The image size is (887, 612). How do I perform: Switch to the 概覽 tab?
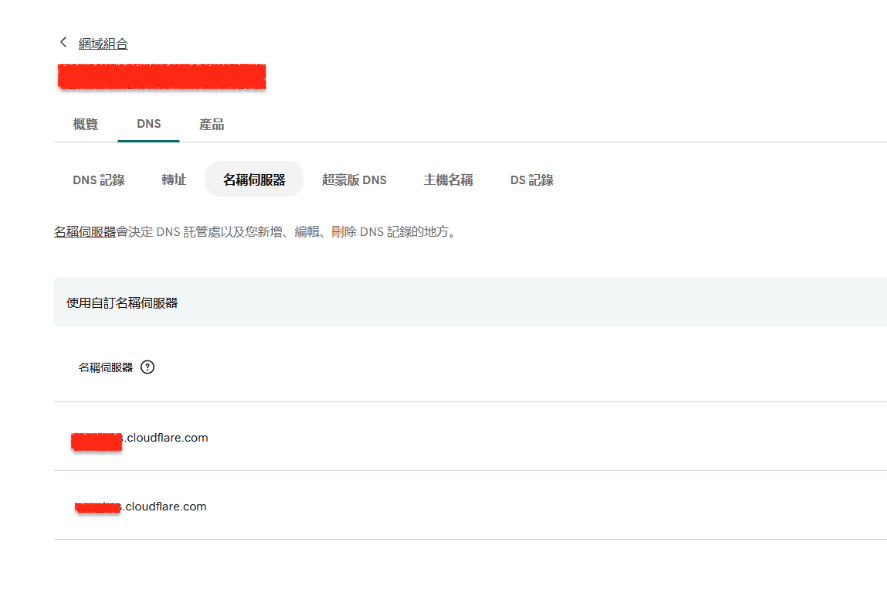click(x=85, y=124)
